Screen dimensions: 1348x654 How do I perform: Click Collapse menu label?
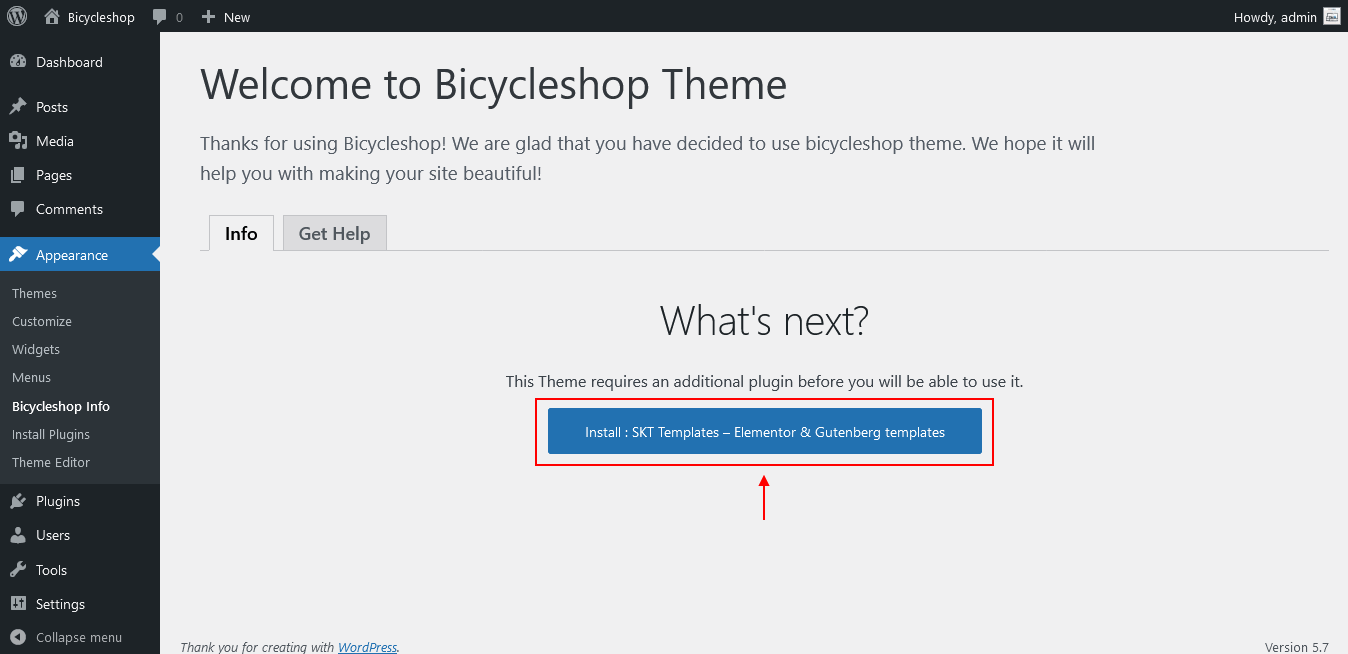(79, 637)
